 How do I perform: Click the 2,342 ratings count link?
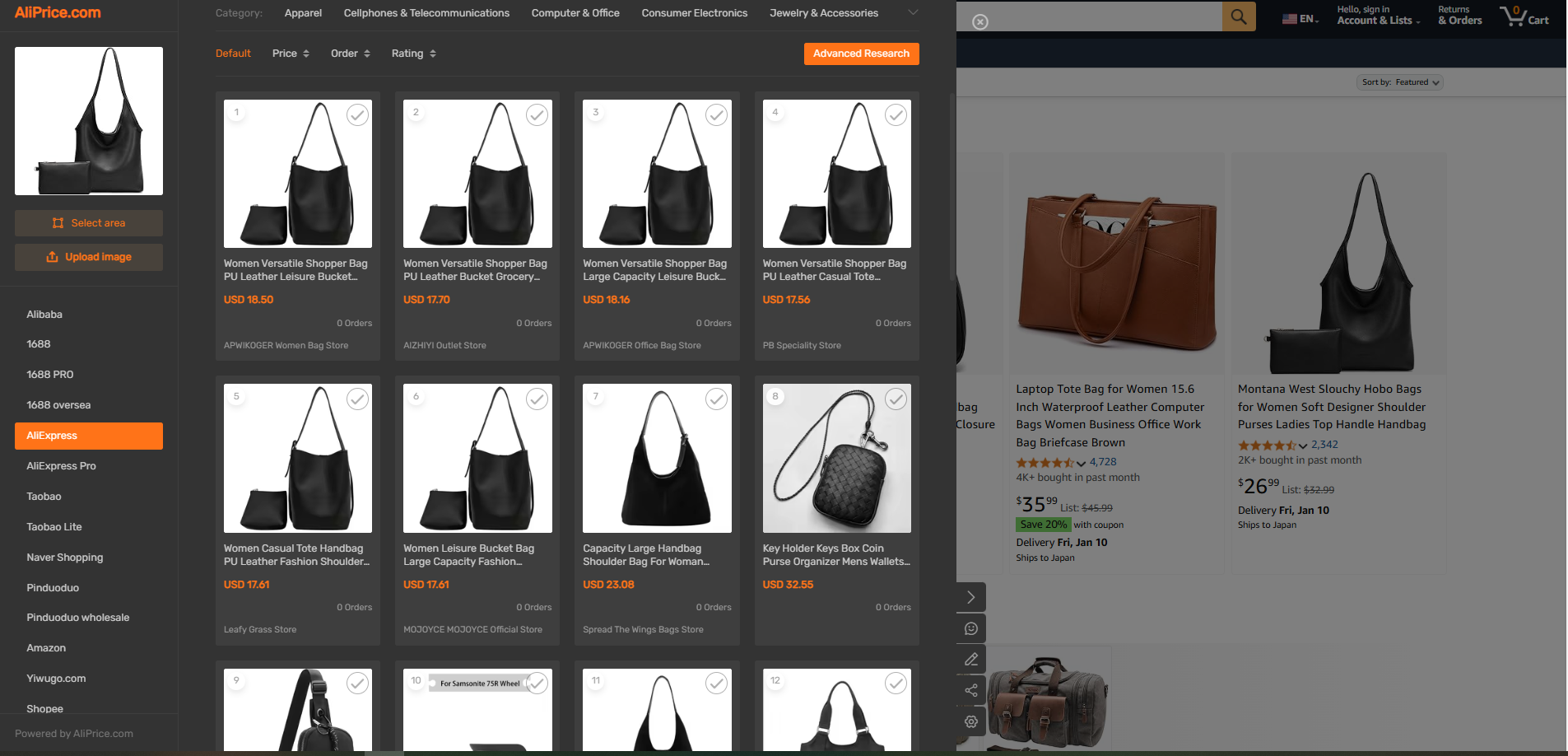[1324, 446]
